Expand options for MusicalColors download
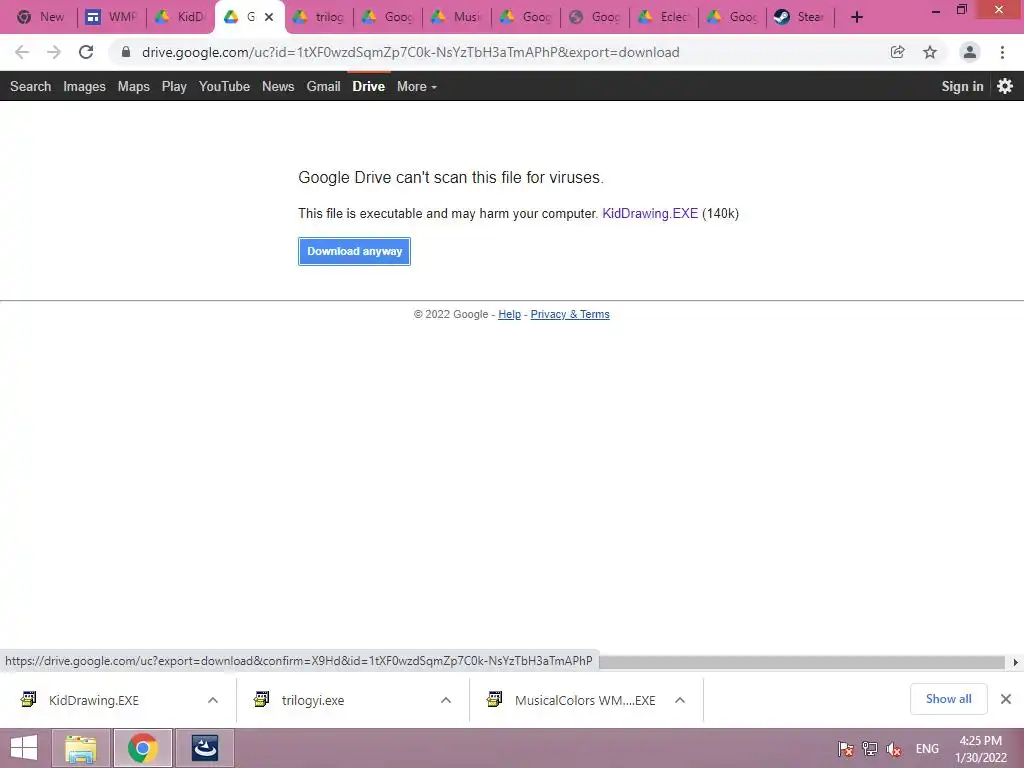Image resolution: width=1024 pixels, height=768 pixels. click(680, 700)
